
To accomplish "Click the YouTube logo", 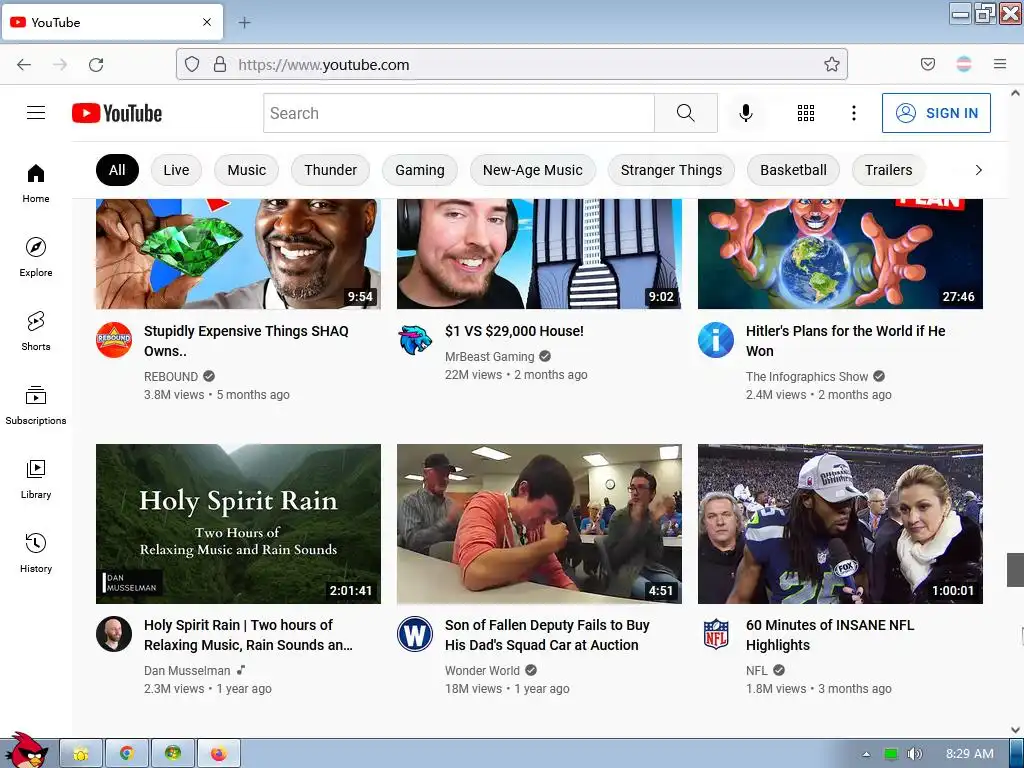I will 117,113.
